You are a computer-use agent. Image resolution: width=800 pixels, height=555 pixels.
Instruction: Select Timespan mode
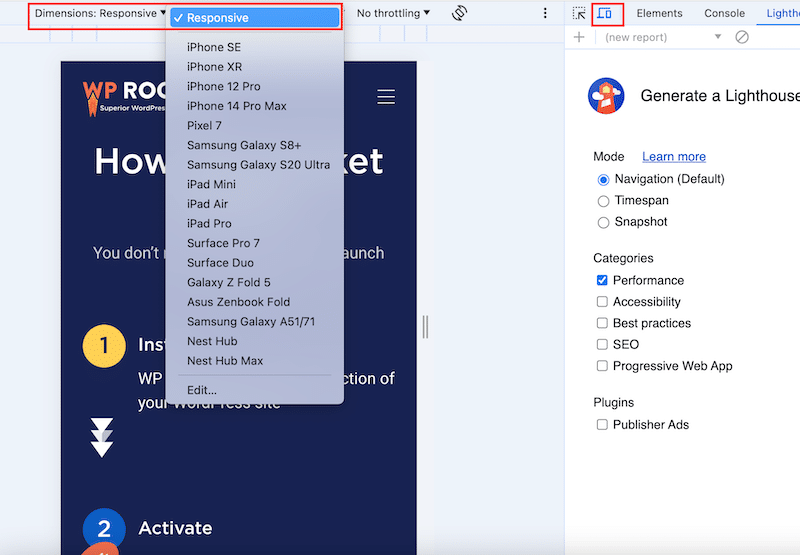[603, 201]
